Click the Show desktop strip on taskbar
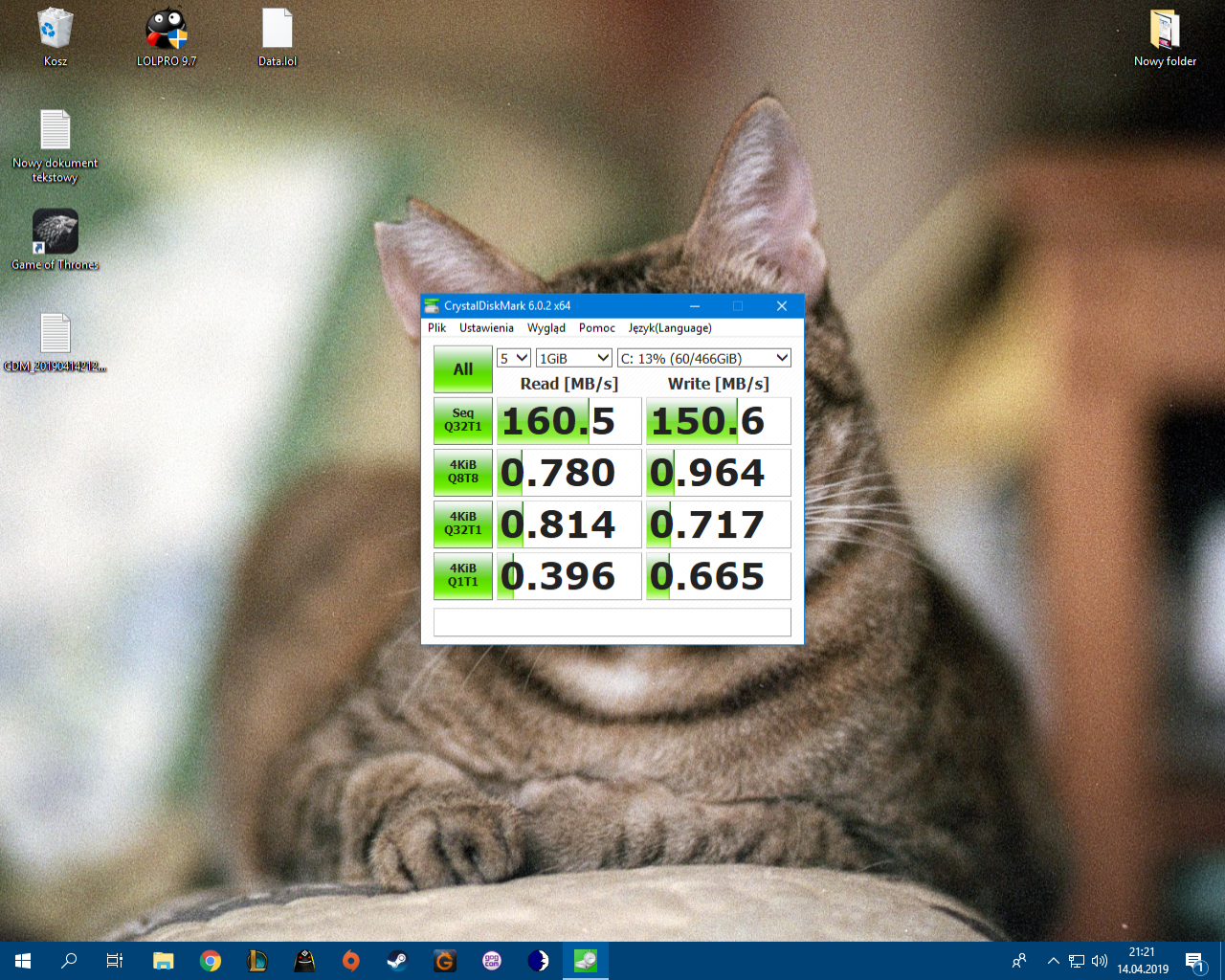Image resolution: width=1225 pixels, height=980 pixels. pos(1222,961)
